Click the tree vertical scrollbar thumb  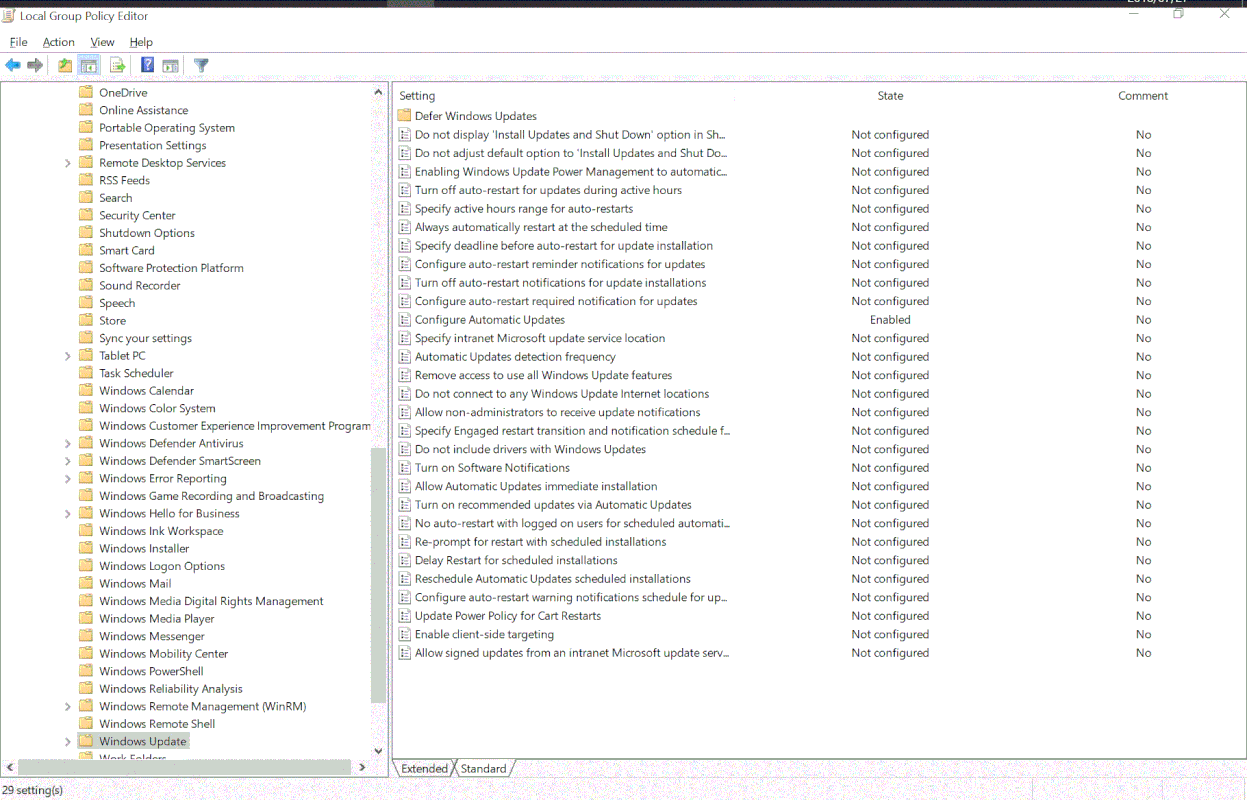coord(378,575)
